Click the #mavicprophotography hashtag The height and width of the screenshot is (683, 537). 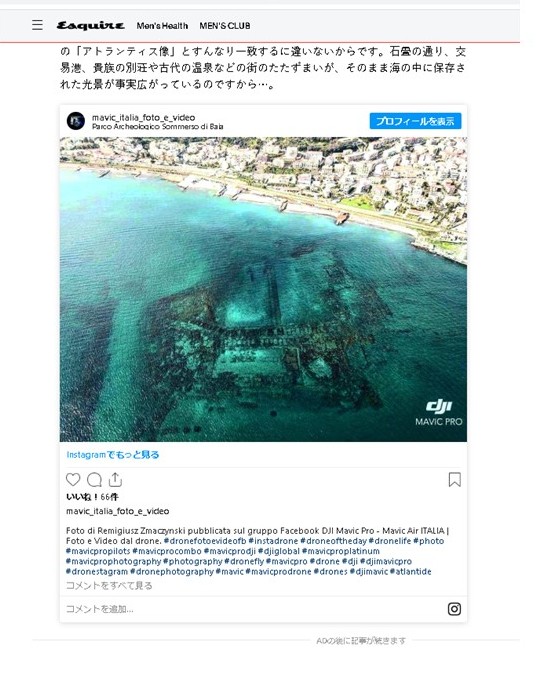tap(113, 561)
